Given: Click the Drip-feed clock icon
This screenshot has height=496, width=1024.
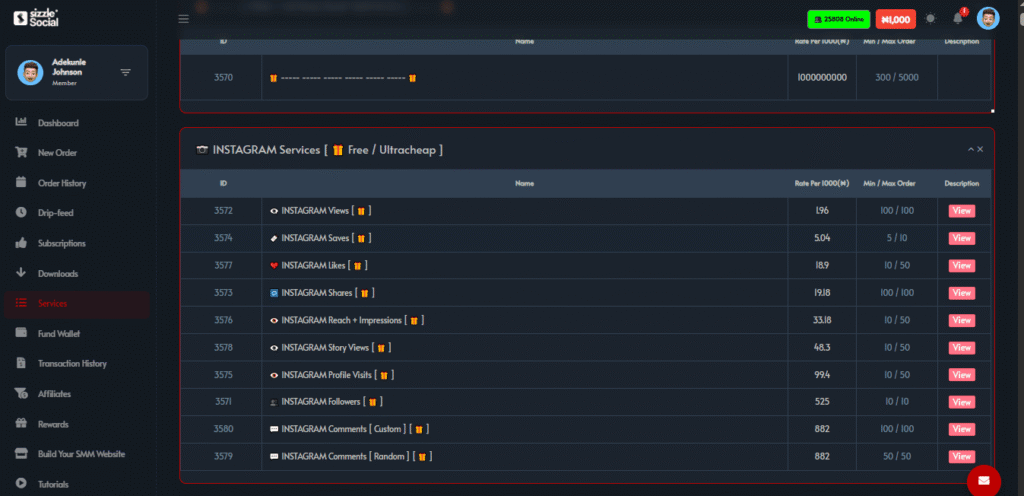Looking at the screenshot, I should (x=21, y=212).
